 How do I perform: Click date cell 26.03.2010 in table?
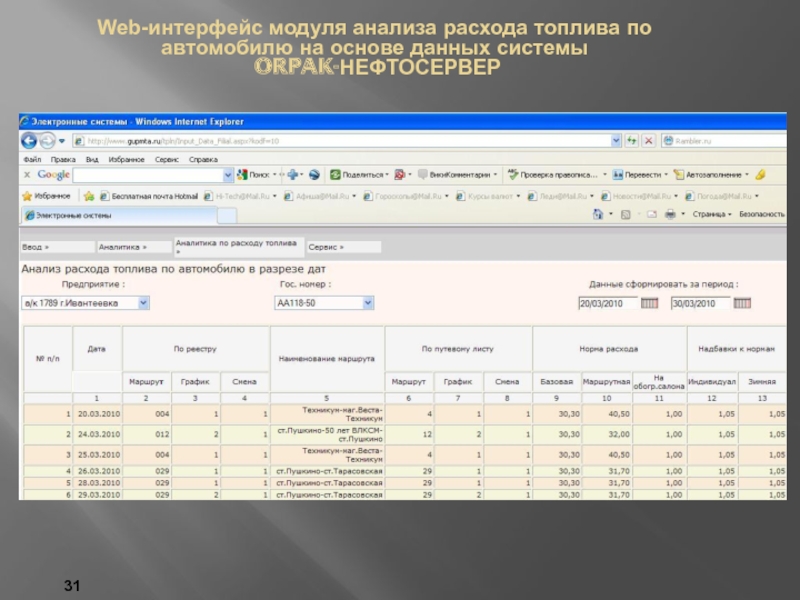pyautogui.click(x=97, y=471)
